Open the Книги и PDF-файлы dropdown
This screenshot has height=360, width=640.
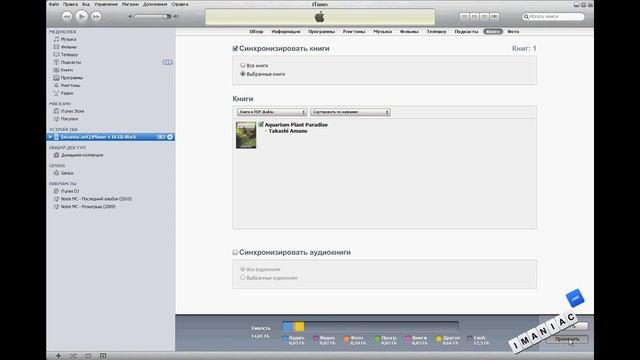click(272, 112)
